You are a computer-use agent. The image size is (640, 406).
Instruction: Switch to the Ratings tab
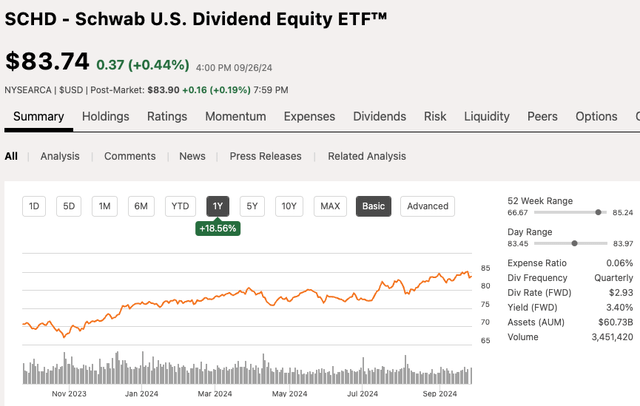167,117
